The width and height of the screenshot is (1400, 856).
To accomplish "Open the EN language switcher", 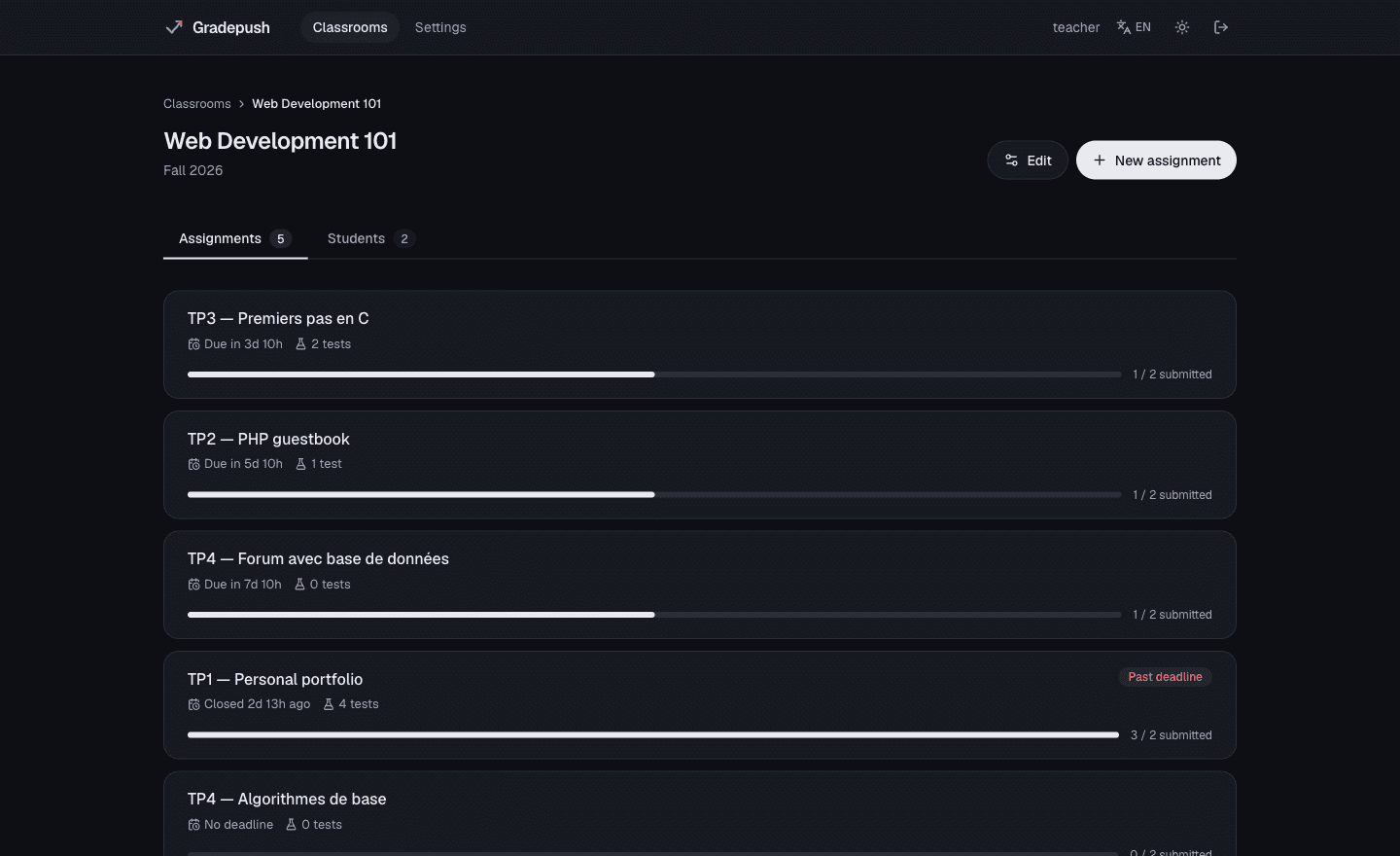I will click(x=1134, y=27).
